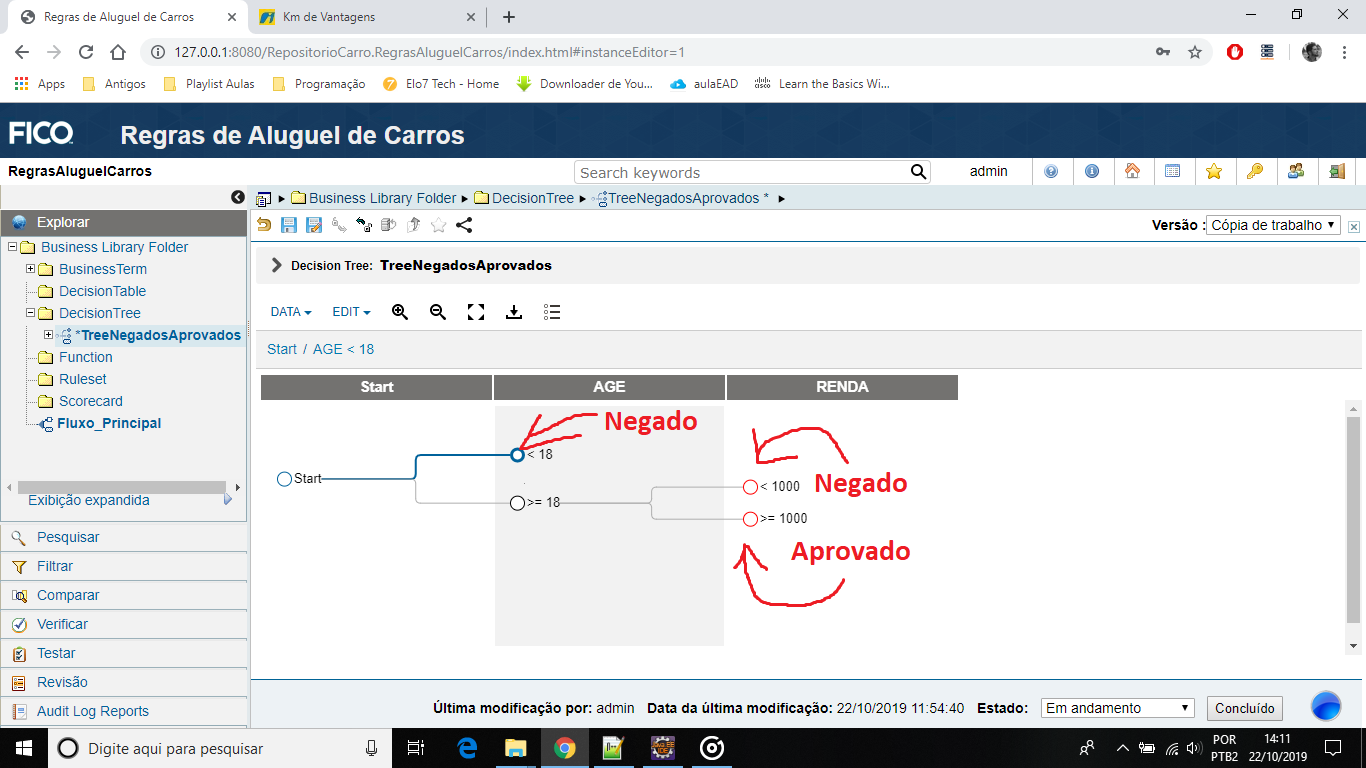1366x768 pixels.
Task: Select the Zoom In icon in the decision tree toolbar
Action: tap(400, 312)
